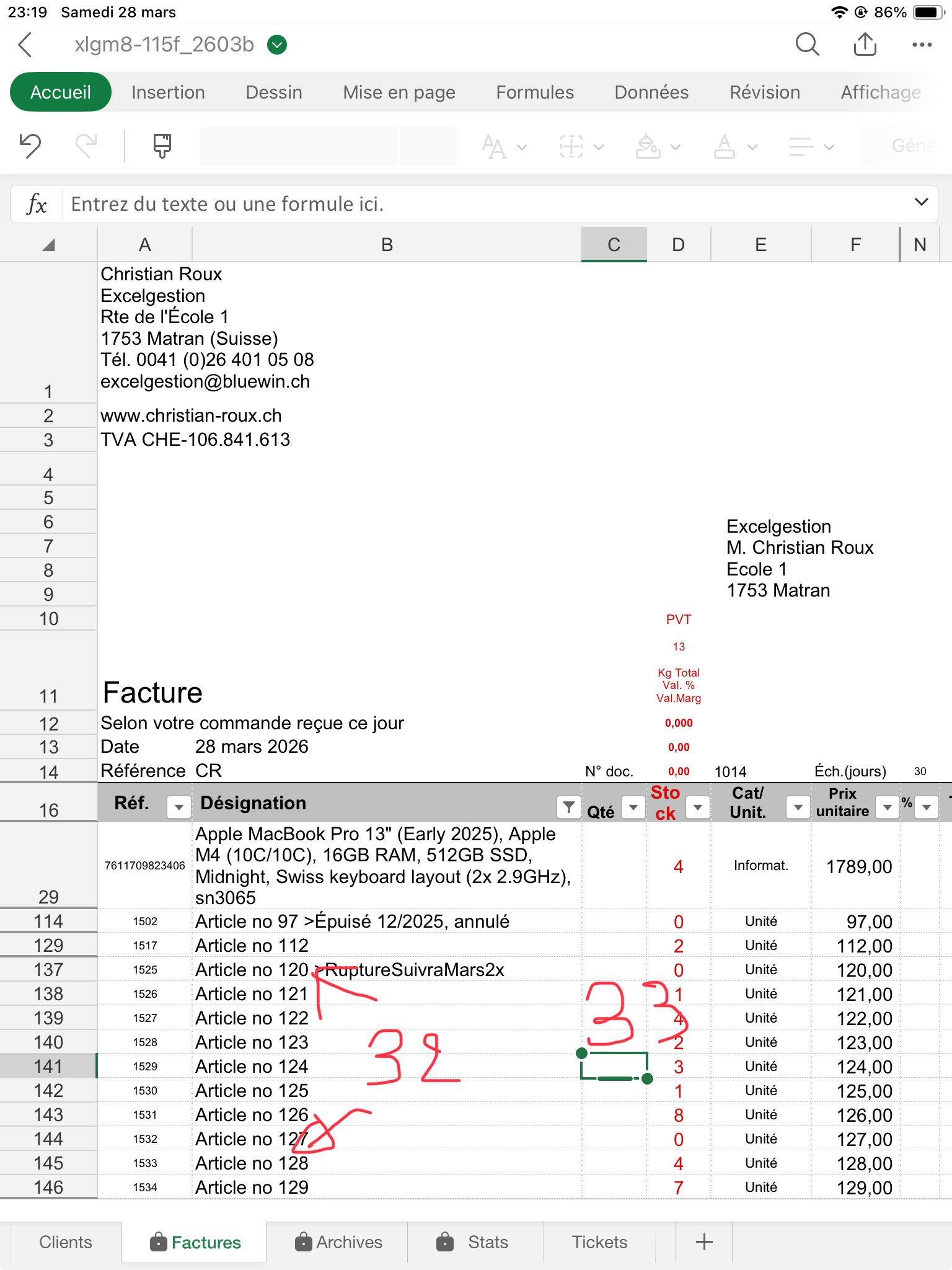Open the Insertion ribbon tab
Image resolution: width=952 pixels, height=1270 pixels.
[168, 92]
